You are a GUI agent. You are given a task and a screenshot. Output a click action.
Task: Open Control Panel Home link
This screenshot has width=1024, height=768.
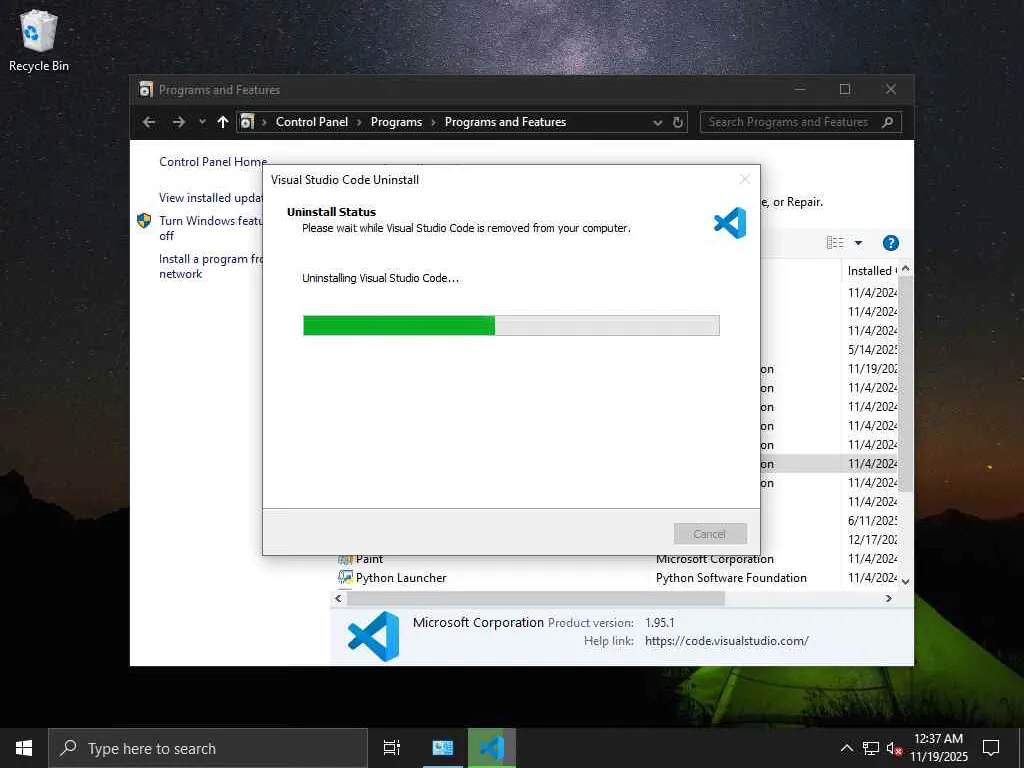[213, 161]
